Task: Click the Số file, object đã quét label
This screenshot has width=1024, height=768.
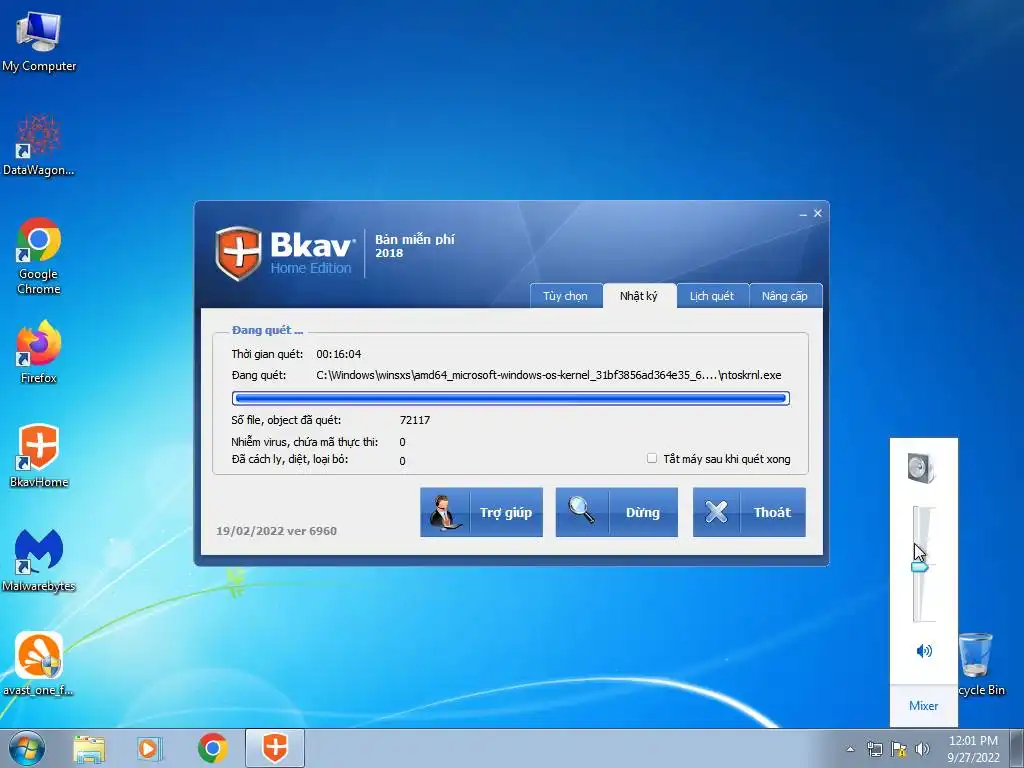Action: tap(286, 420)
